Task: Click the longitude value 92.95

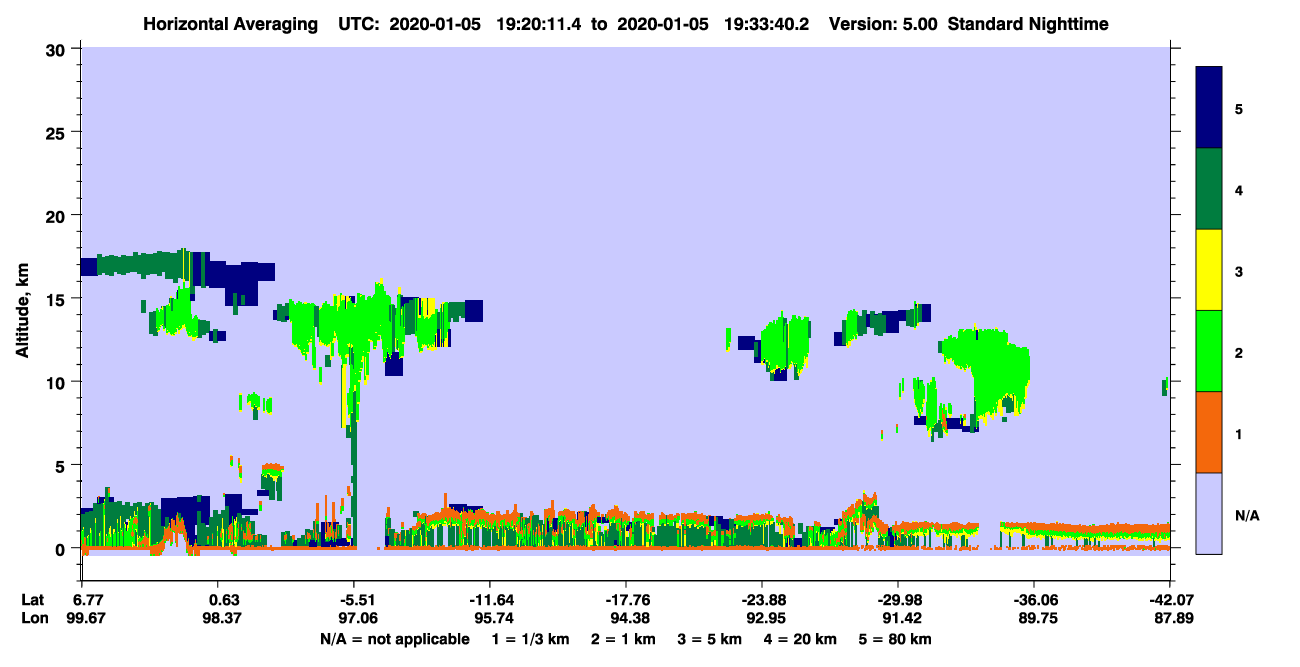Action: coord(766,619)
